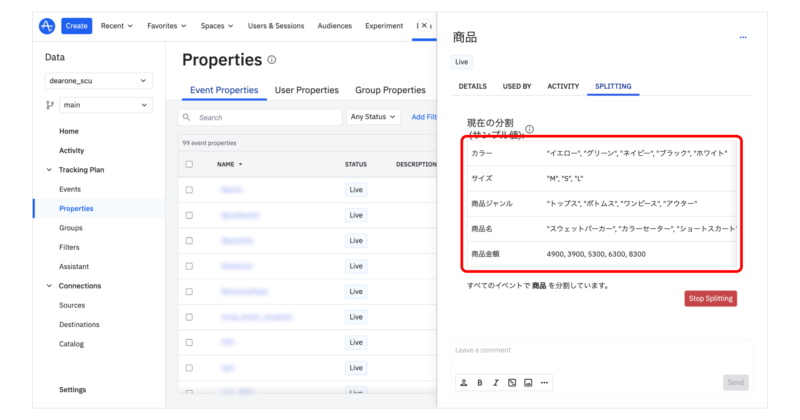Click the red Stop Splitting button

[710, 298]
